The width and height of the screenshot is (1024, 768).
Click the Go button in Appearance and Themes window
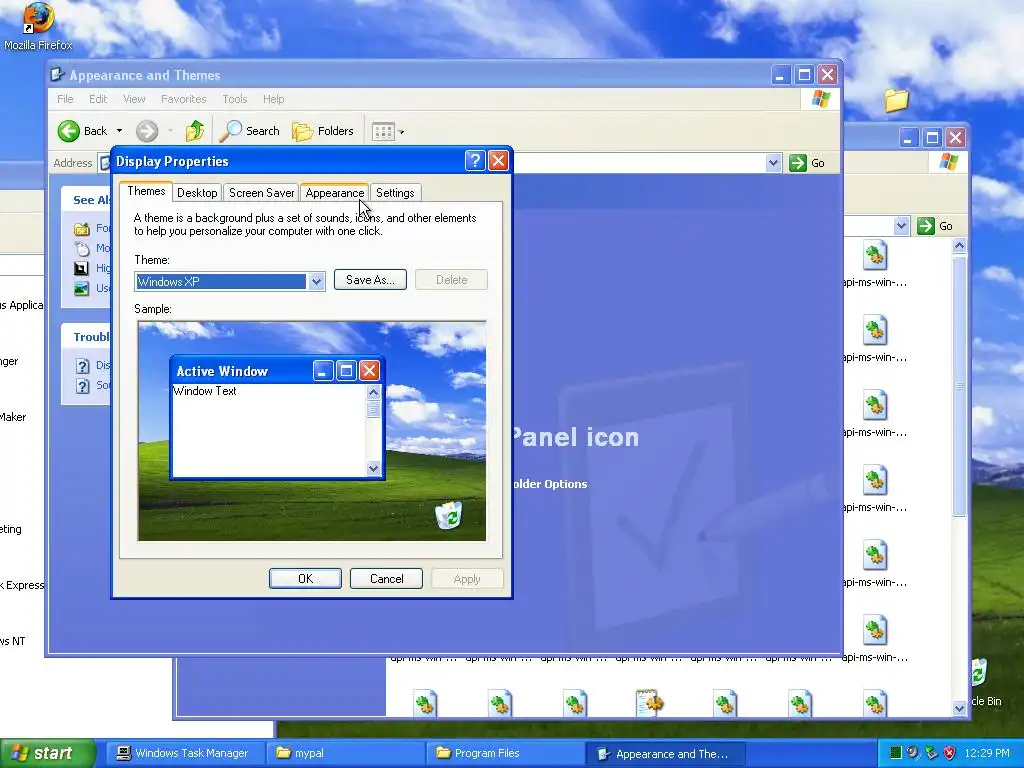tap(807, 163)
